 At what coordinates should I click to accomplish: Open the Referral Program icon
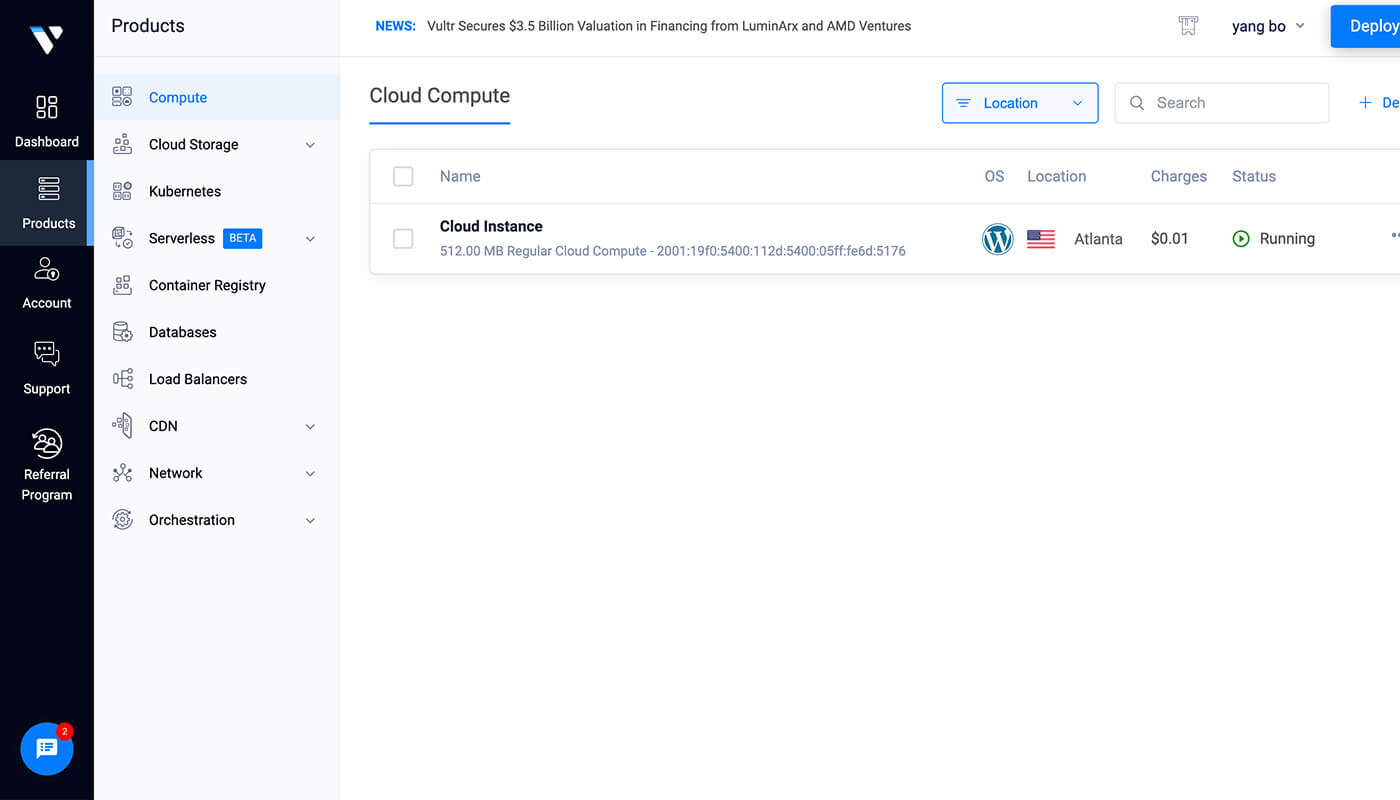coord(47,443)
